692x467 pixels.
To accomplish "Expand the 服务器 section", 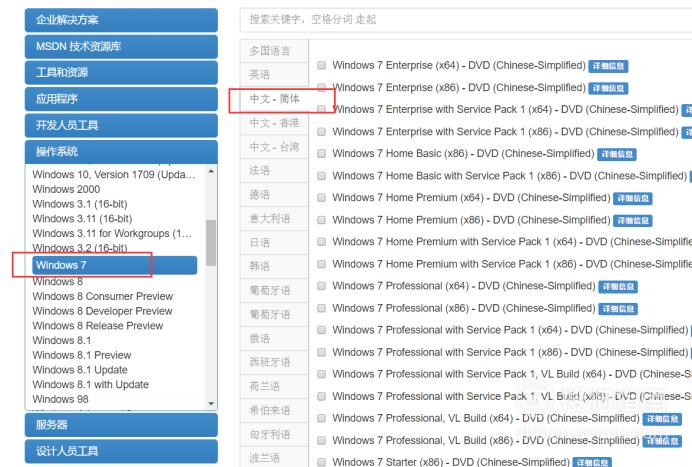I will pos(121,425).
